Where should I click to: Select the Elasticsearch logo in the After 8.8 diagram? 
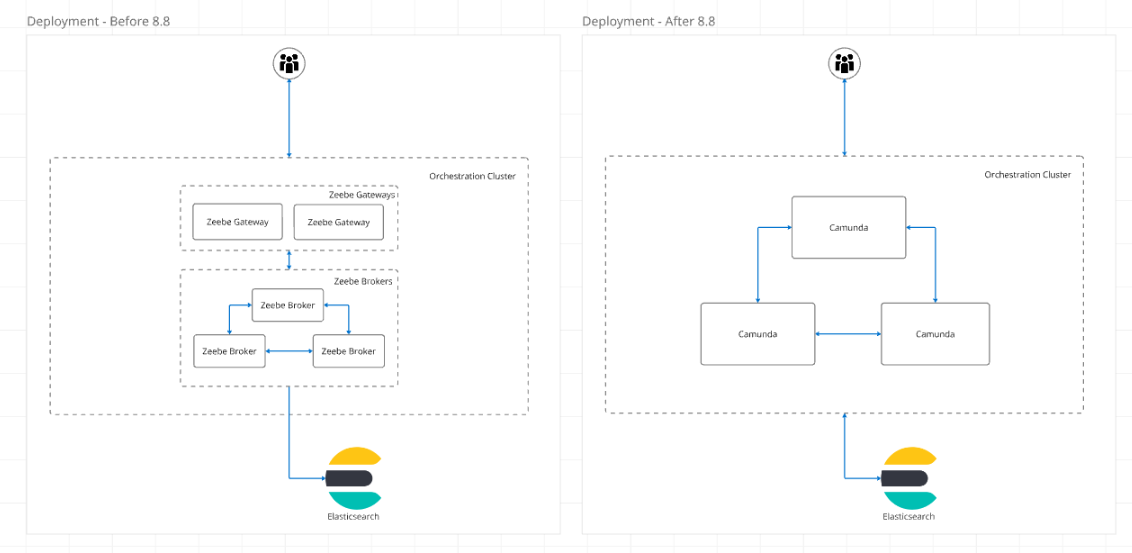click(x=908, y=478)
